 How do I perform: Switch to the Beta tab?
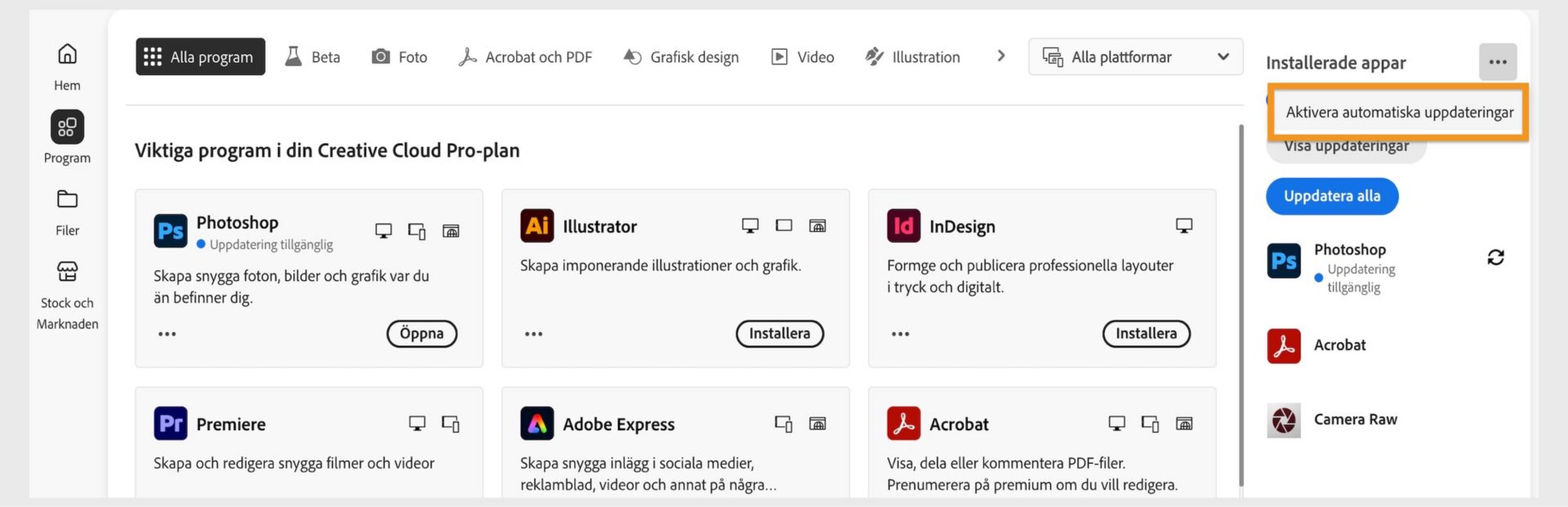pyautogui.click(x=312, y=56)
